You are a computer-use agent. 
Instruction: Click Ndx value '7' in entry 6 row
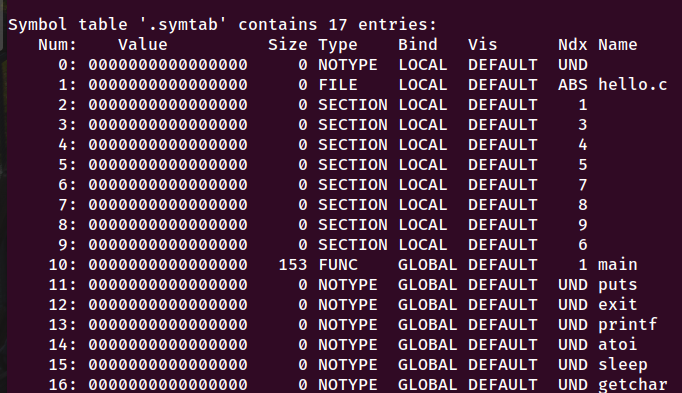583,185
